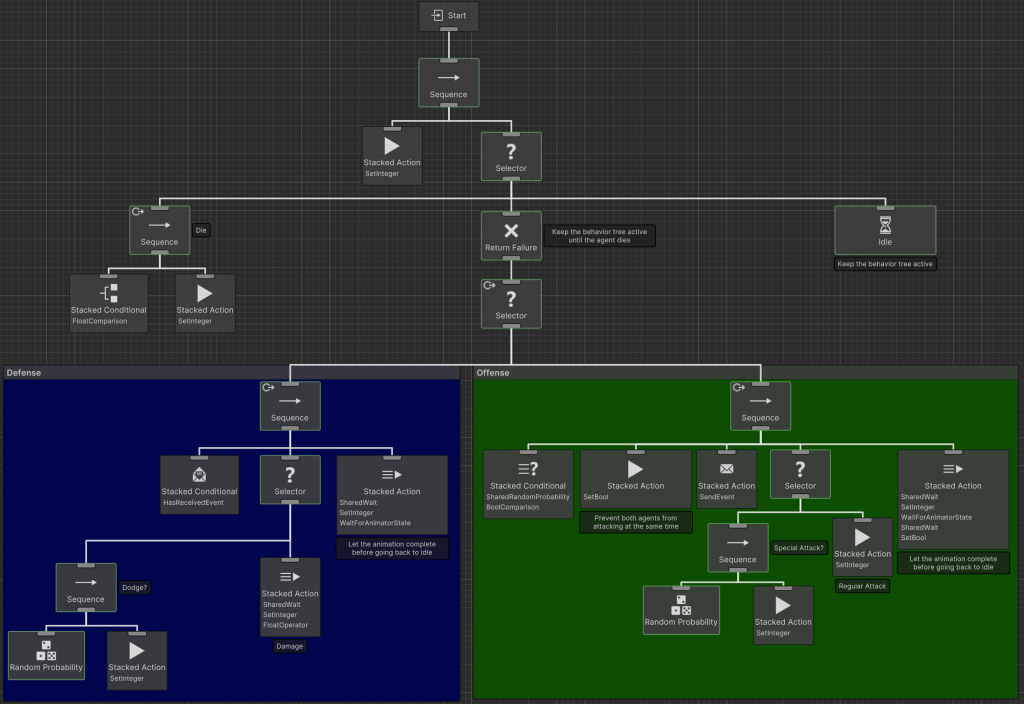Select the SendEvent Stacked Action node
The image size is (1024, 704).
[726, 479]
